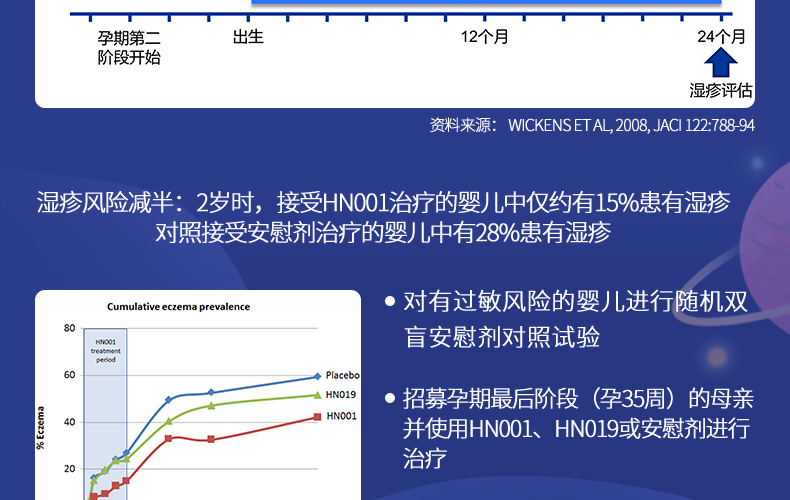Click the 湿疹评估 label

(x=721, y=91)
